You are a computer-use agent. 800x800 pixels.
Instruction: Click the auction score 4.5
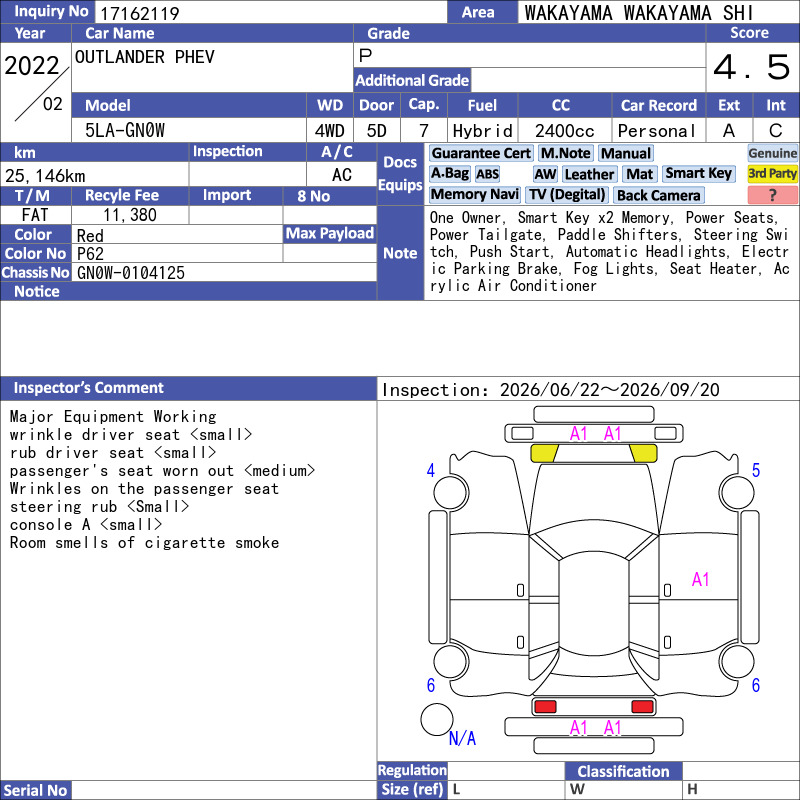pyautogui.click(x=752, y=67)
